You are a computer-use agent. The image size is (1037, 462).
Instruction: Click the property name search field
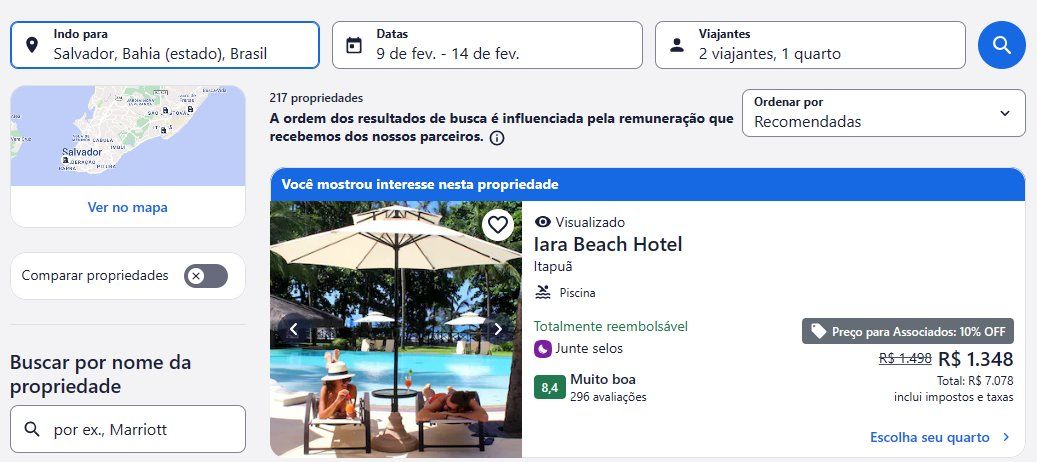tap(128, 429)
